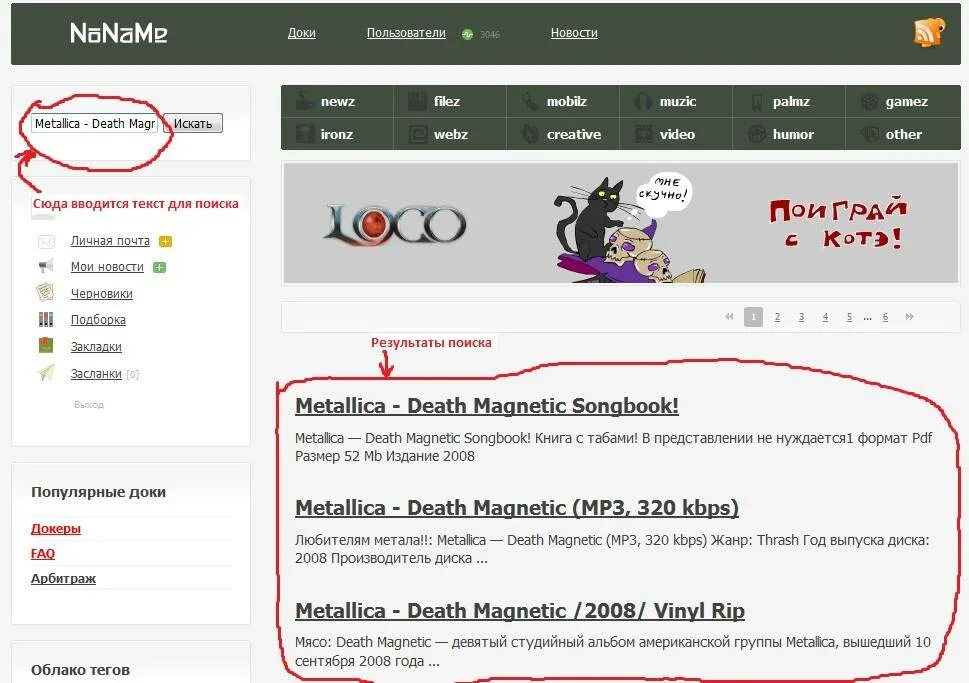
Task: Open the other category
Action: click(x=903, y=134)
